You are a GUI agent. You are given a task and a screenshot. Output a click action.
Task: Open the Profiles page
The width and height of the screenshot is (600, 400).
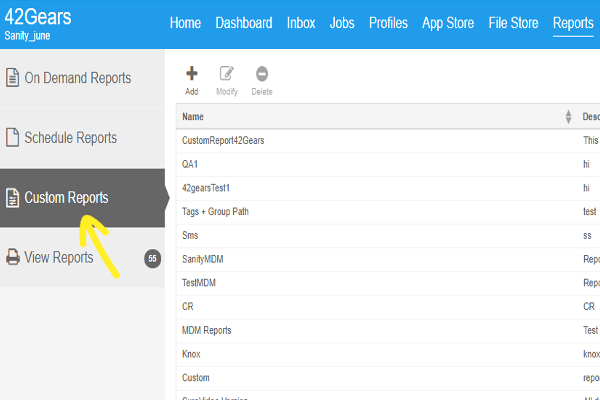click(x=388, y=23)
